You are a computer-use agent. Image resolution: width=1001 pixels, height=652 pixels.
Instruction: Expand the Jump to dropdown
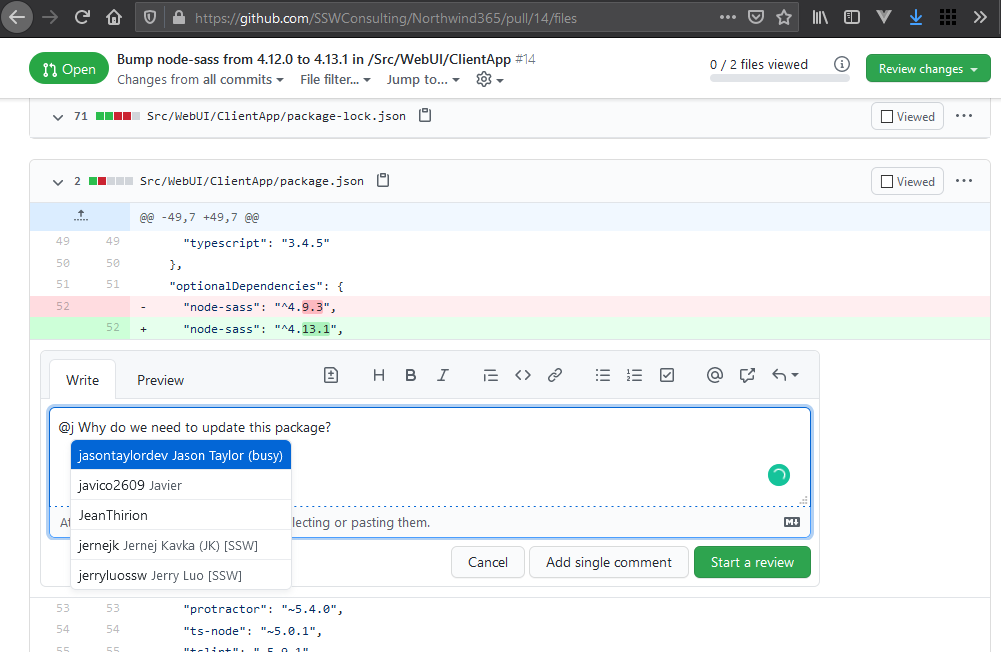(422, 80)
